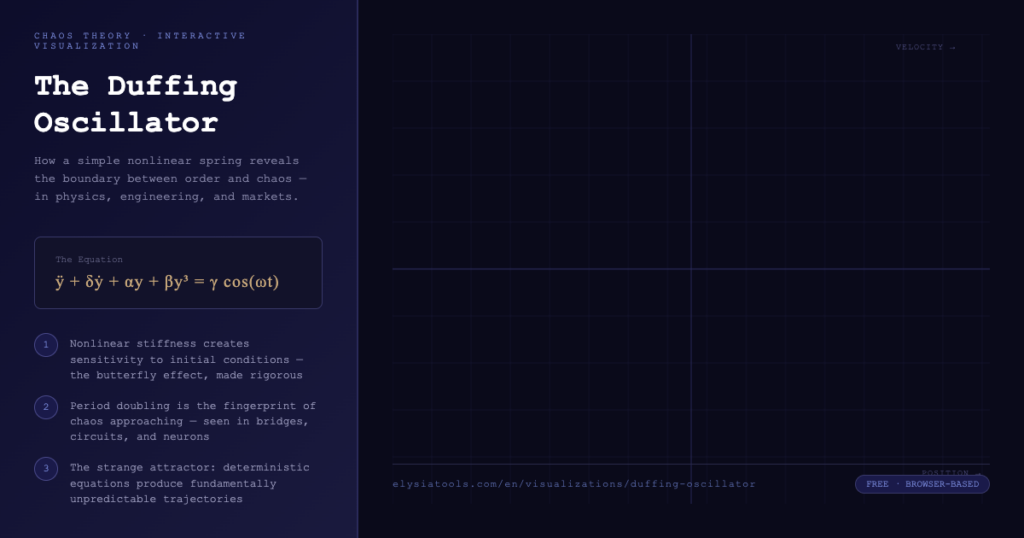Click 'The Equation' caption text
The width and height of the screenshot is (1024, 538).
tap(89, 259)
